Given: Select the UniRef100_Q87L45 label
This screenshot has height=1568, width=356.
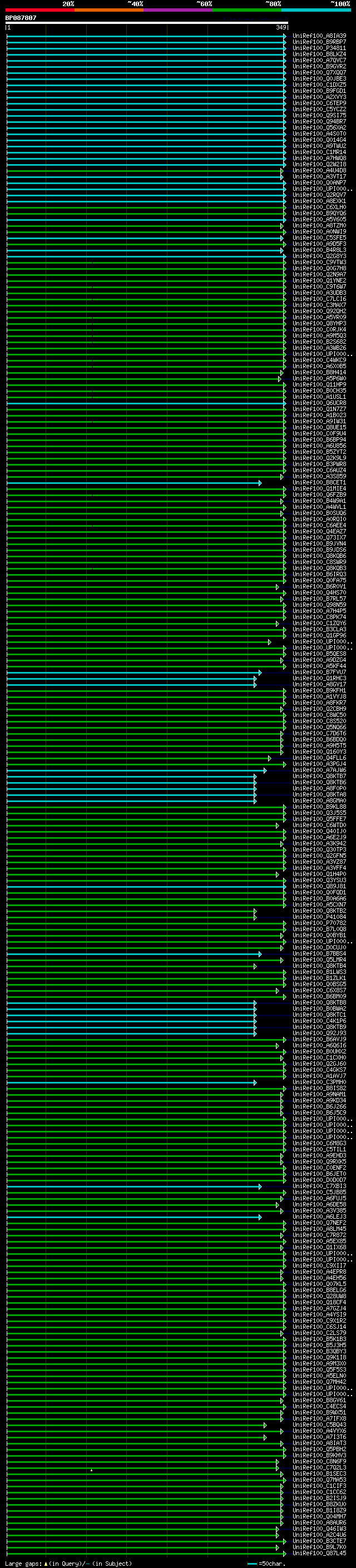Looking at the screenshot, I should tap(319, 1554).
